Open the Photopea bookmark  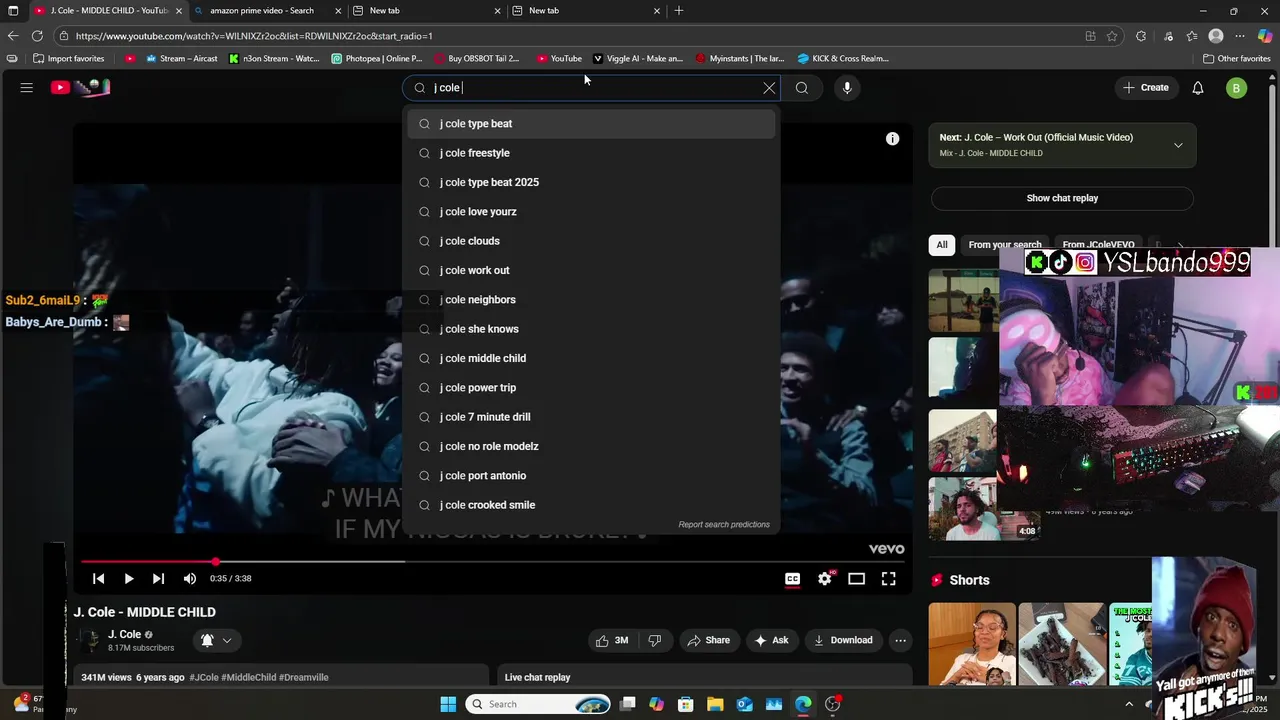[x=377, y=59]
